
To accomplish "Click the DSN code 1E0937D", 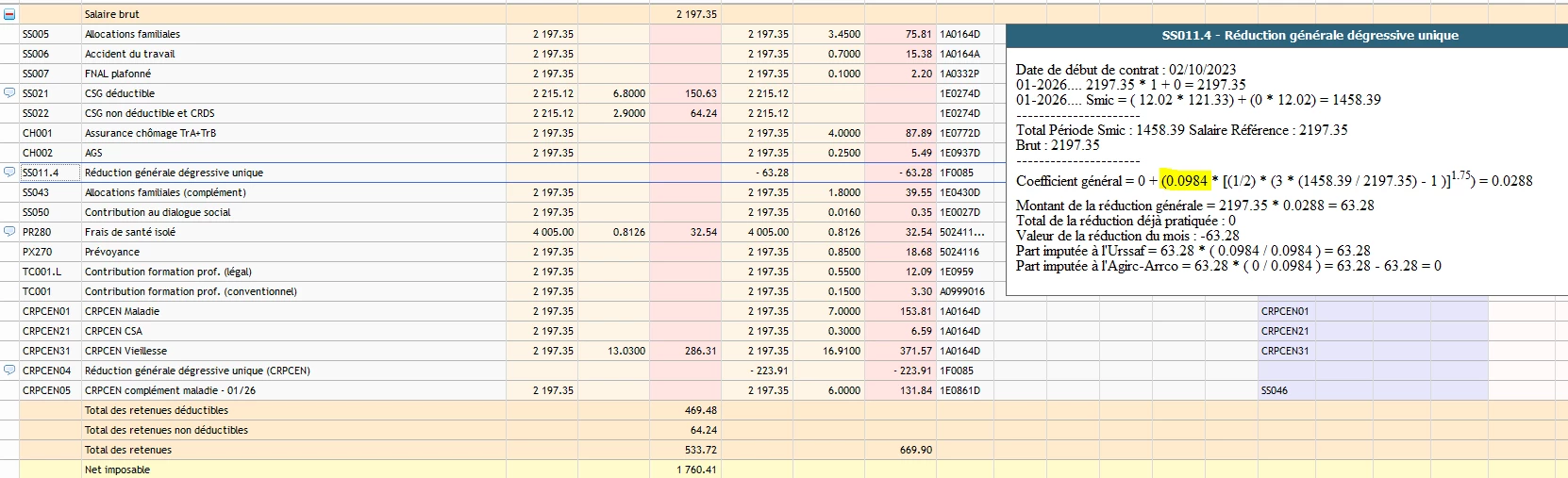I will tap(959, 153).
